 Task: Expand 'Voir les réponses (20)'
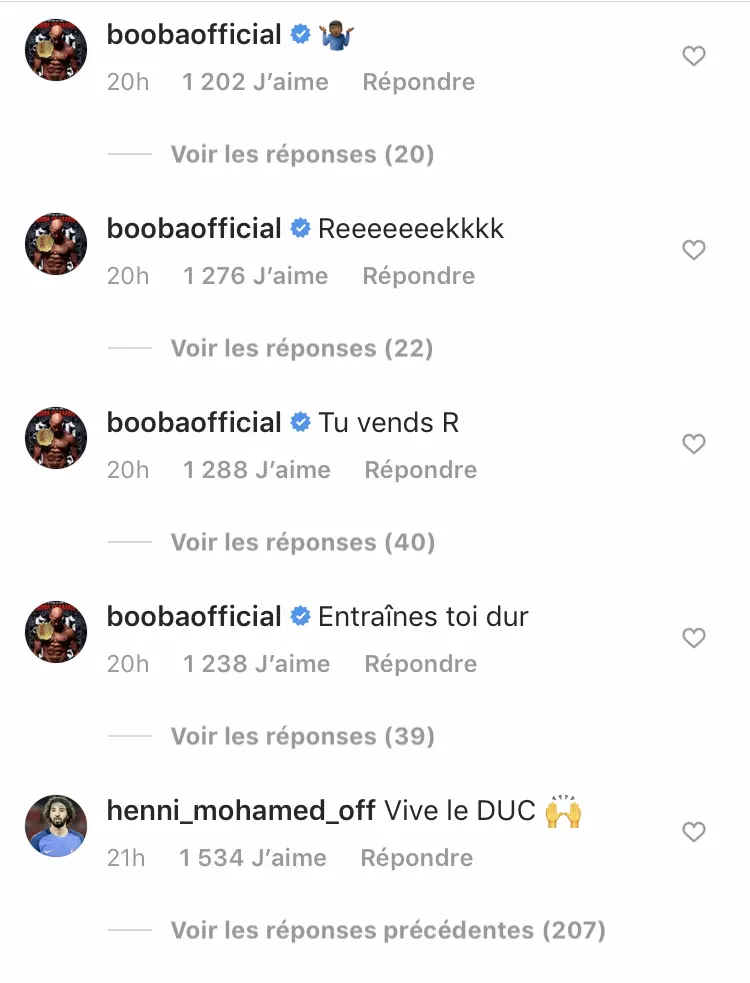[302, 154]
